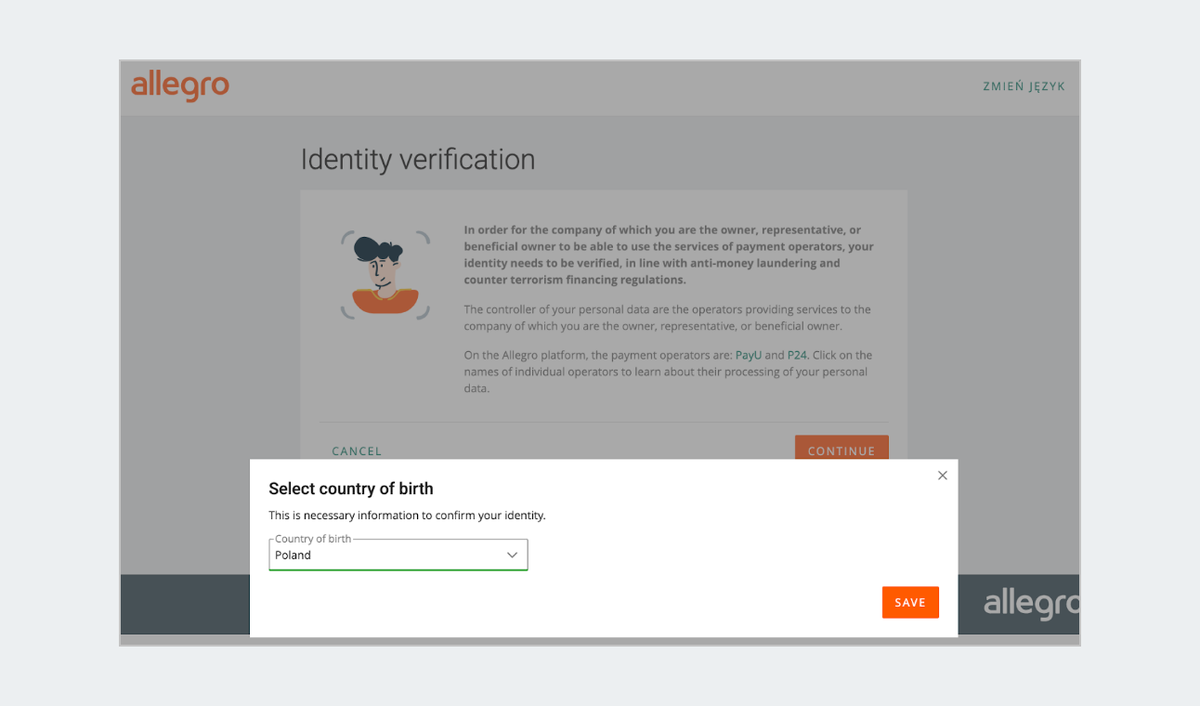Click the white Allegro logo in the footer
Viewport: 1200px width, 706px height.
click(1030, 603)
